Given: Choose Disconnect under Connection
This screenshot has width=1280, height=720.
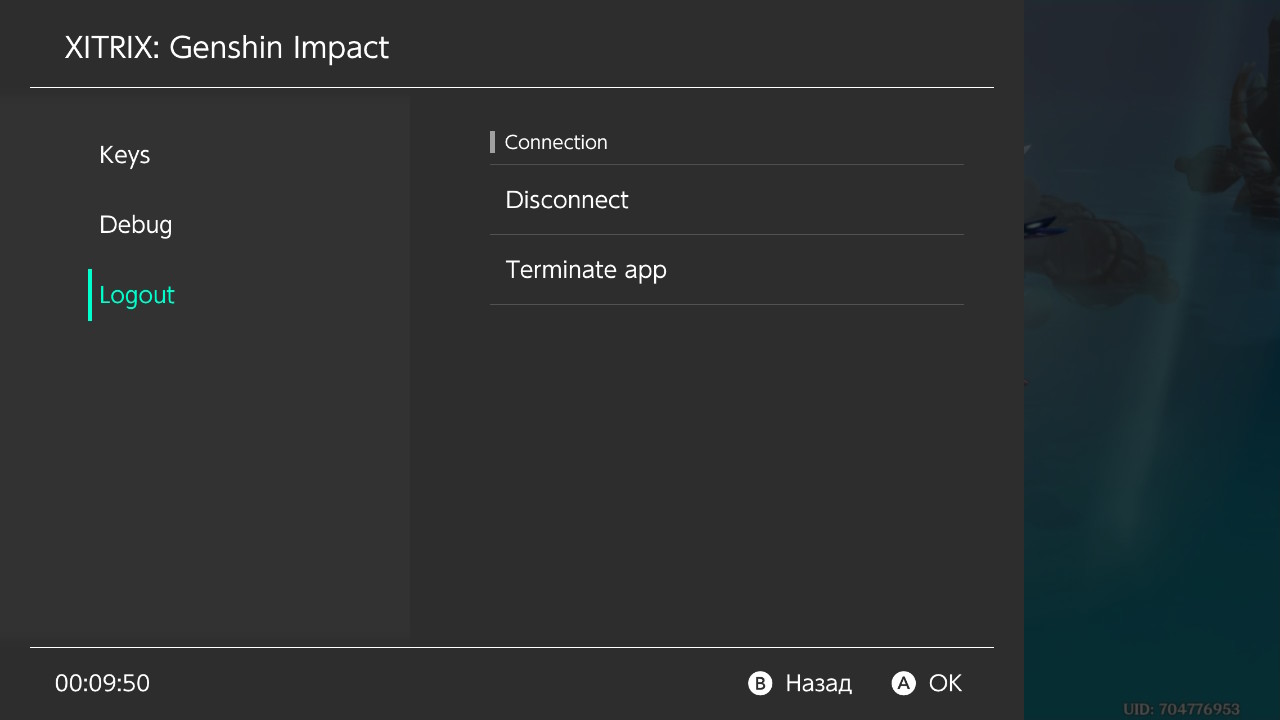Looking at the screenshot, I should [x=567, y=199].
